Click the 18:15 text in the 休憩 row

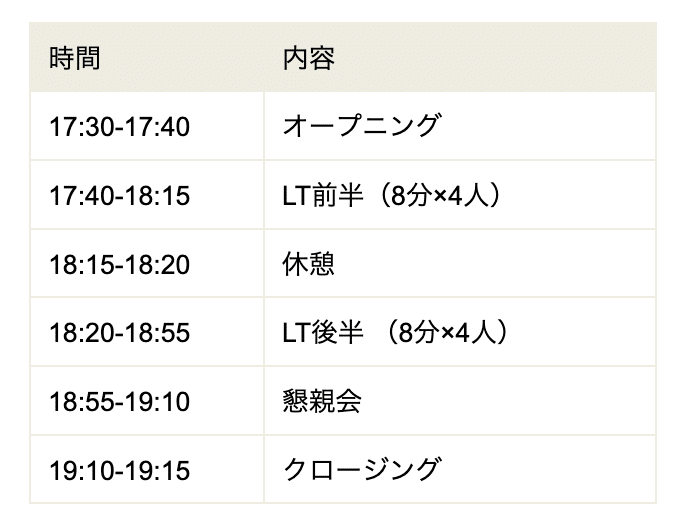coord(81,265)
